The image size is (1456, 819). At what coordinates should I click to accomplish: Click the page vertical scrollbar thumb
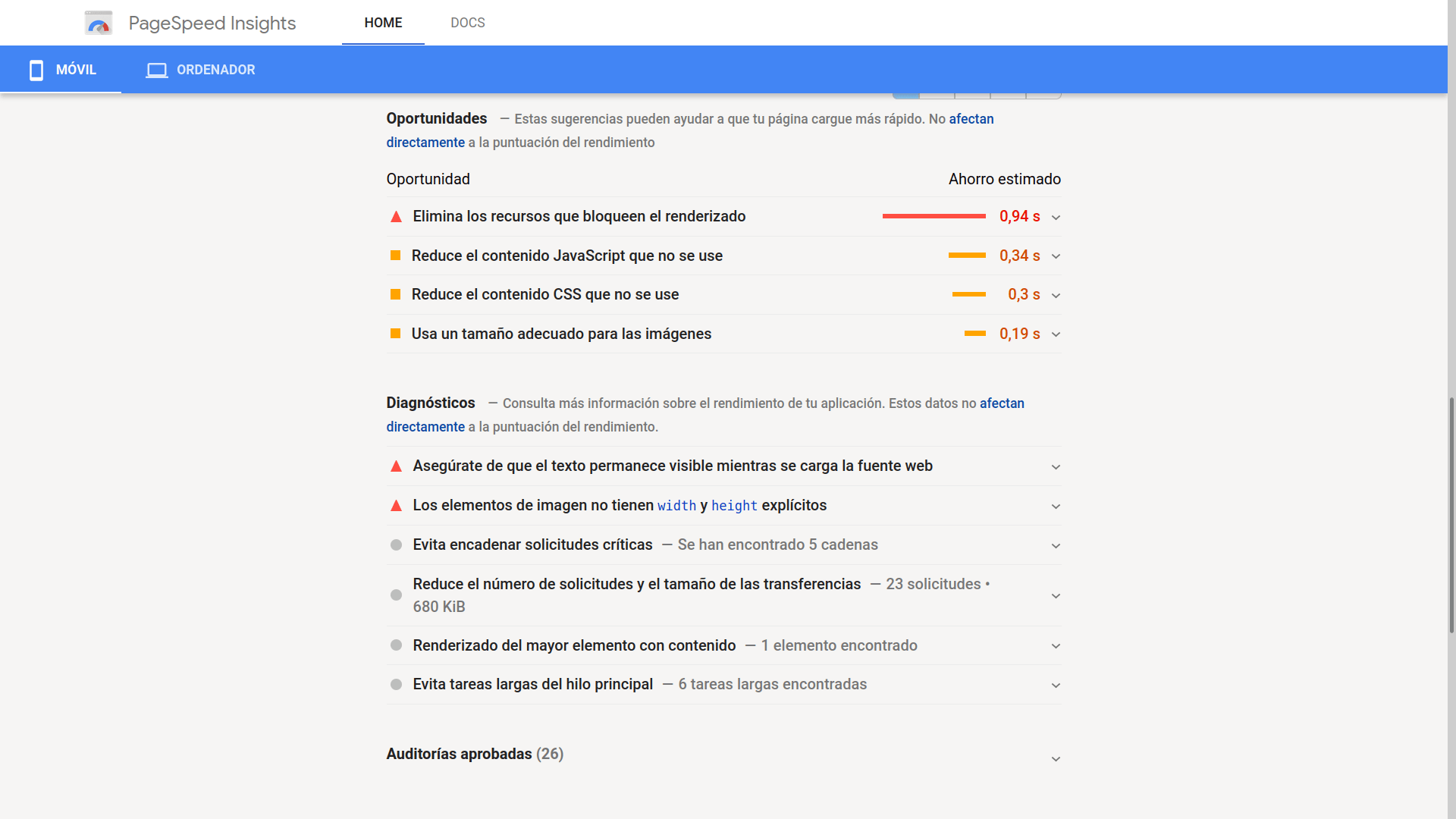[1451, 516]
